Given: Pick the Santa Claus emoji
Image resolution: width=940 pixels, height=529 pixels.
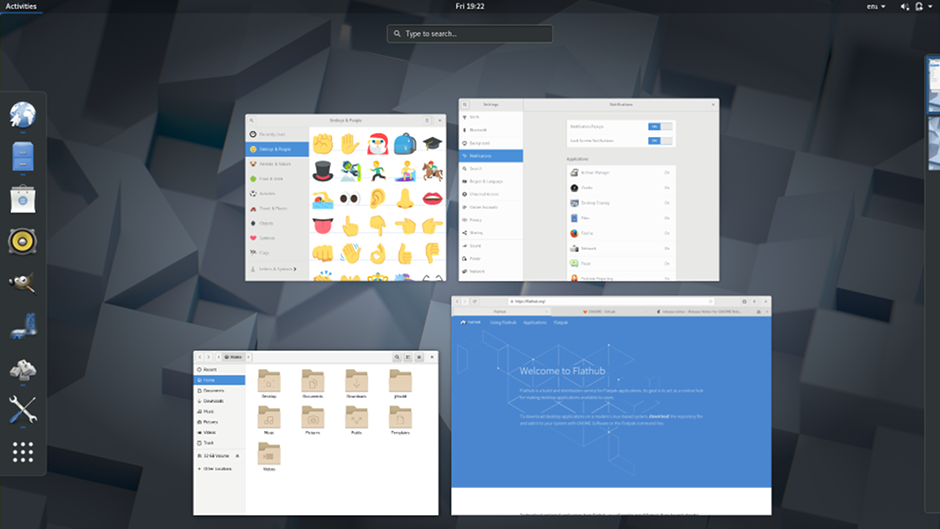Looking at the screenshot, I should click(378, 144).
